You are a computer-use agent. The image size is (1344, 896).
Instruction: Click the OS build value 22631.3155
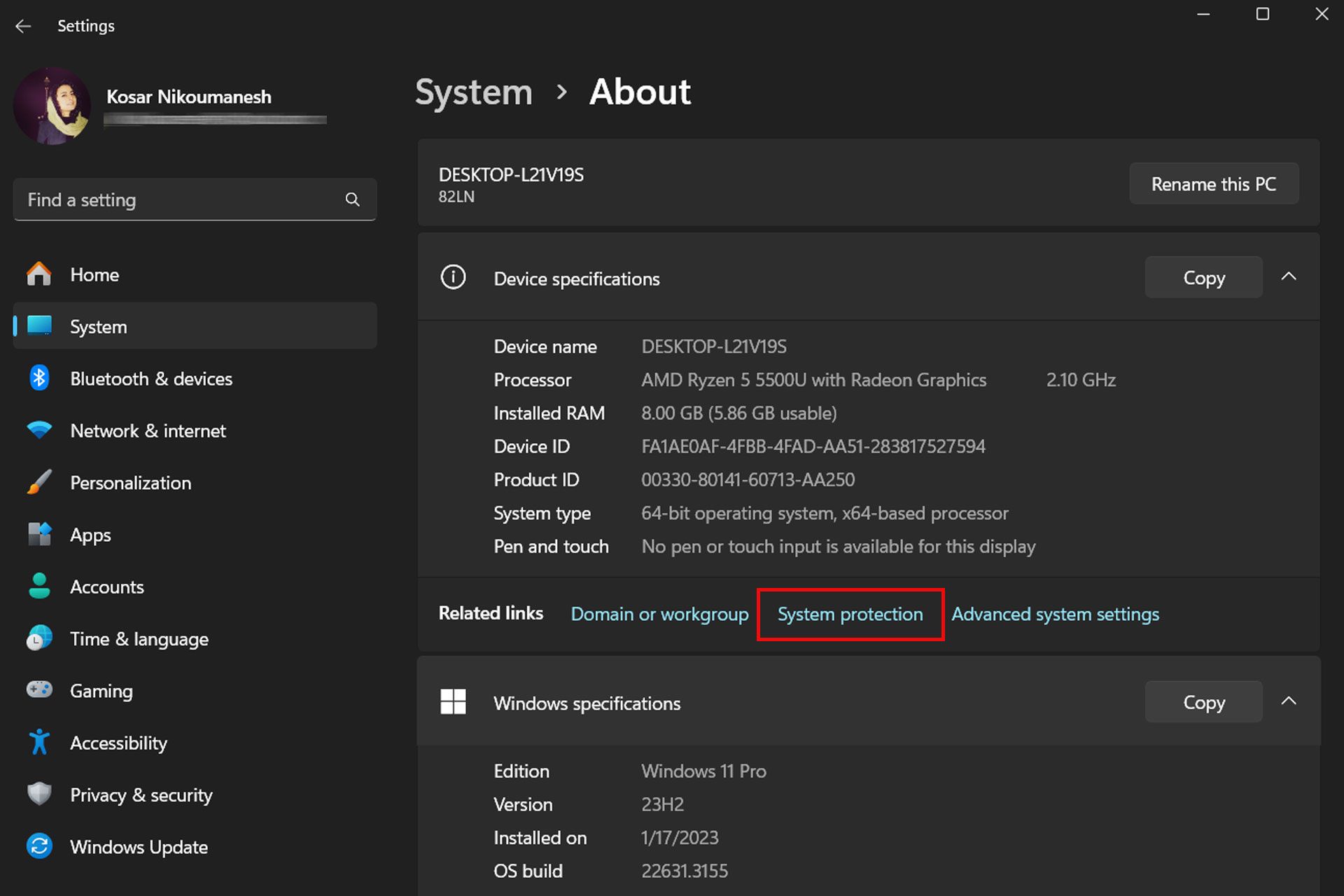685,871
